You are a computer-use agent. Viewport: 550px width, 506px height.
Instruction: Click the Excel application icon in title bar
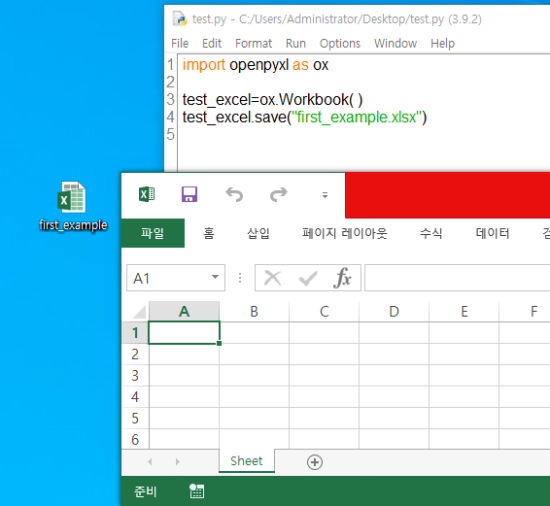[x=147, y=194]
